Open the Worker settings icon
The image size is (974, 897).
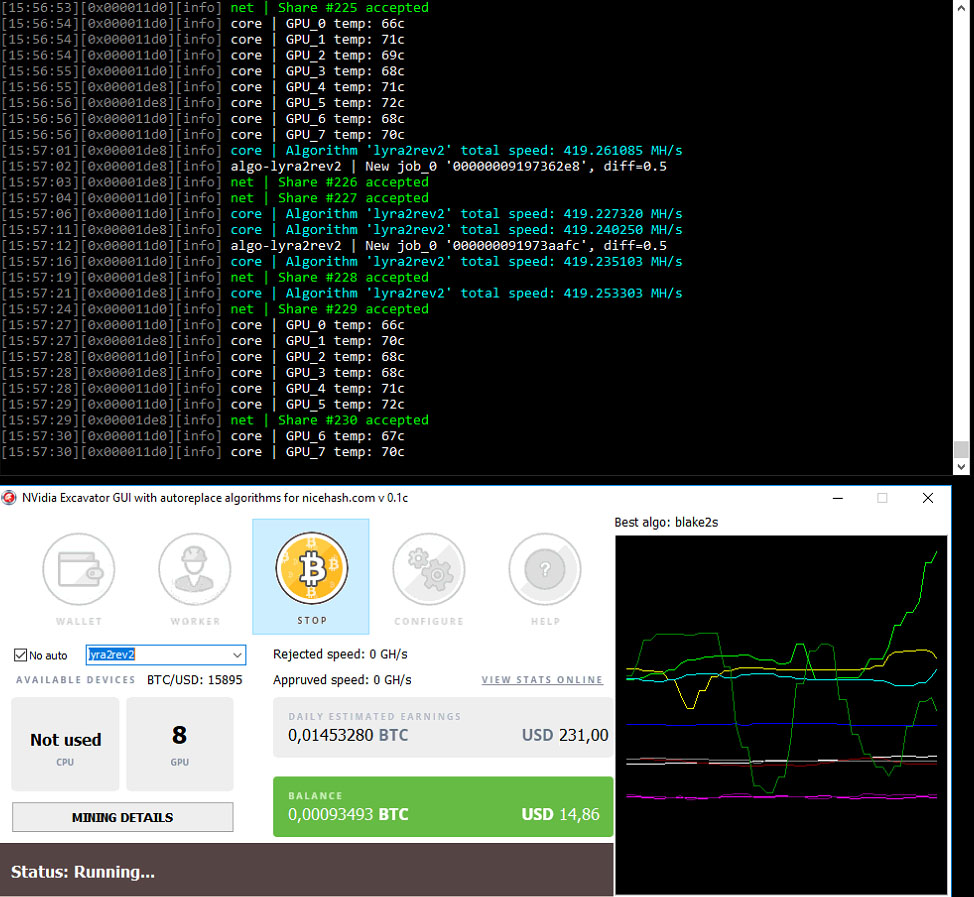click(x=195, y=578)
